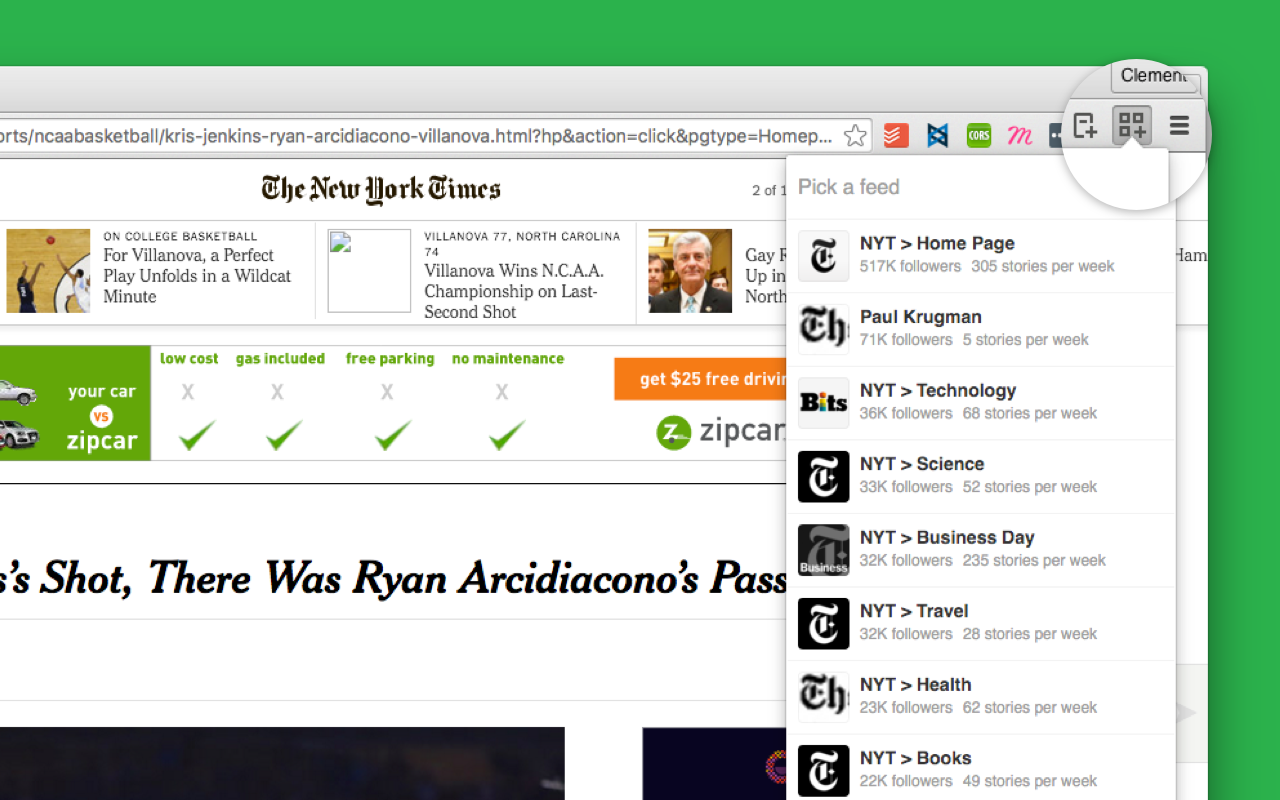Click the address bar URL
The height and width of the screenshot is (800, 1280).
(x=415, y=135)
